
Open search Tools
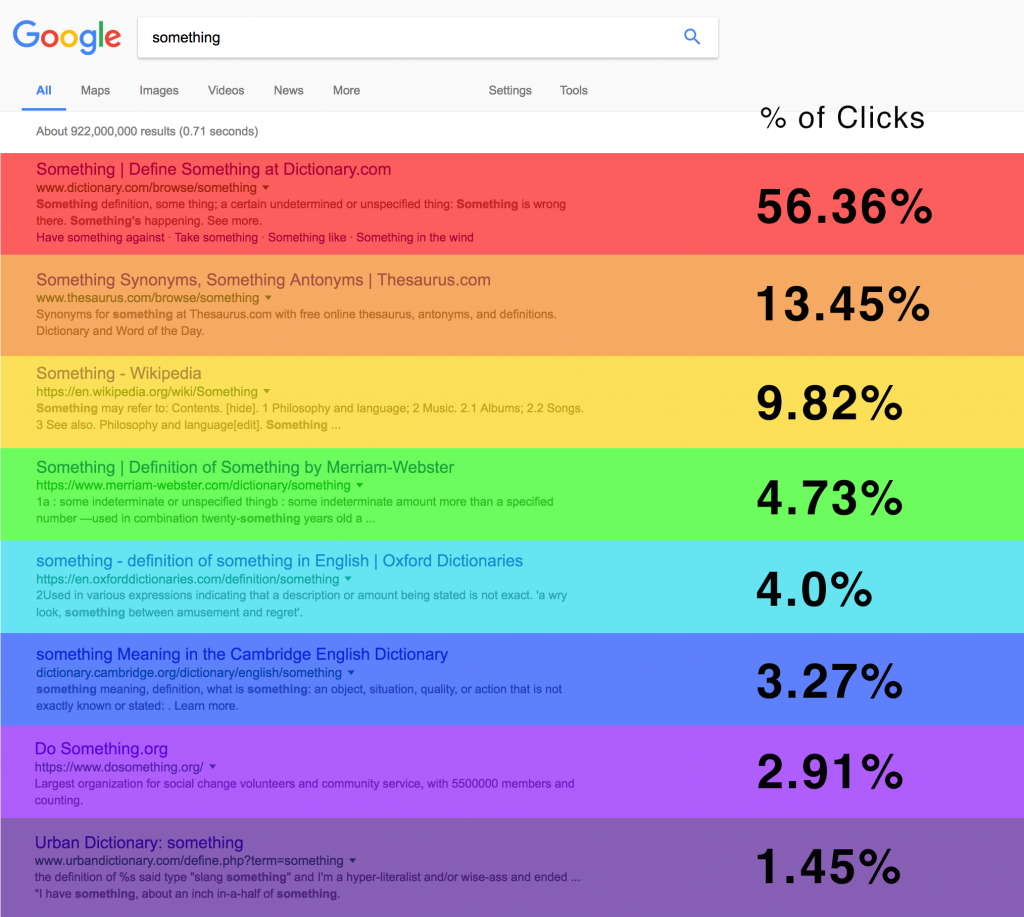[x=573, y=90]
